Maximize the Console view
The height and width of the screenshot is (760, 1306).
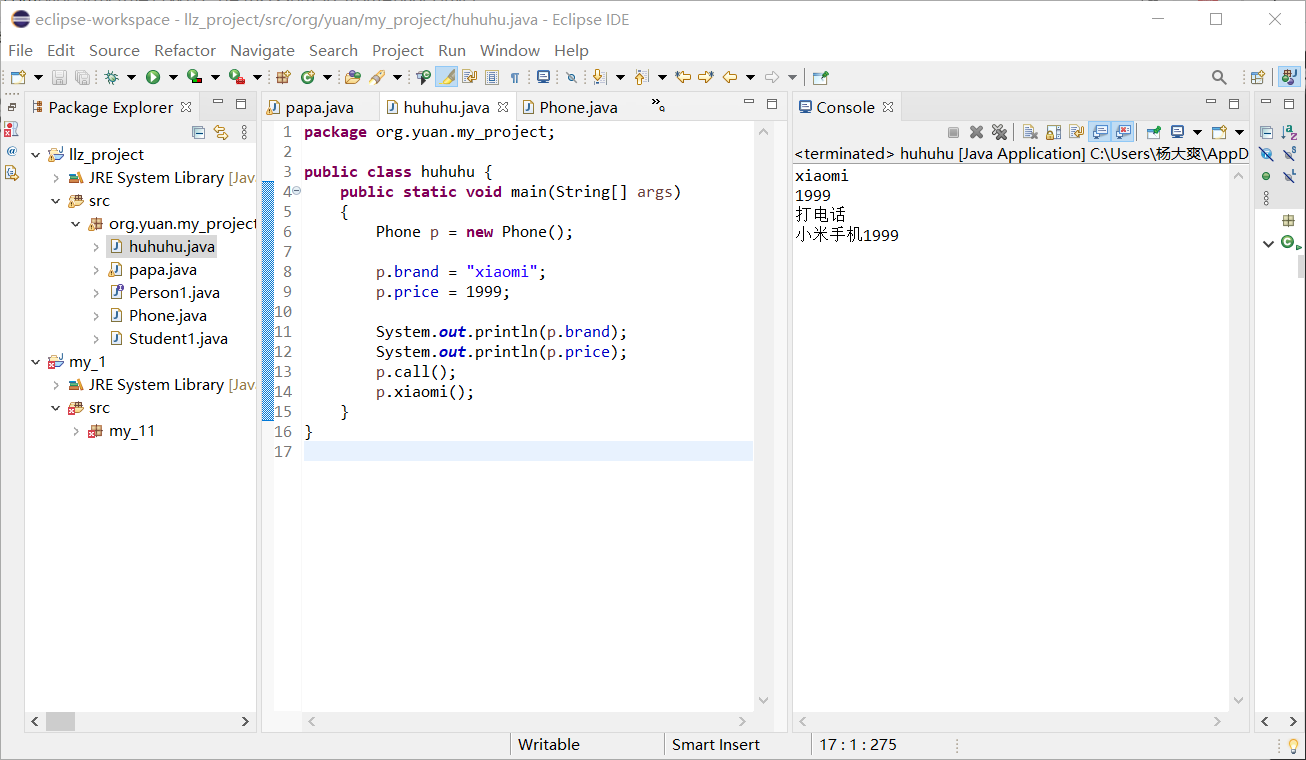[1234, 104]
